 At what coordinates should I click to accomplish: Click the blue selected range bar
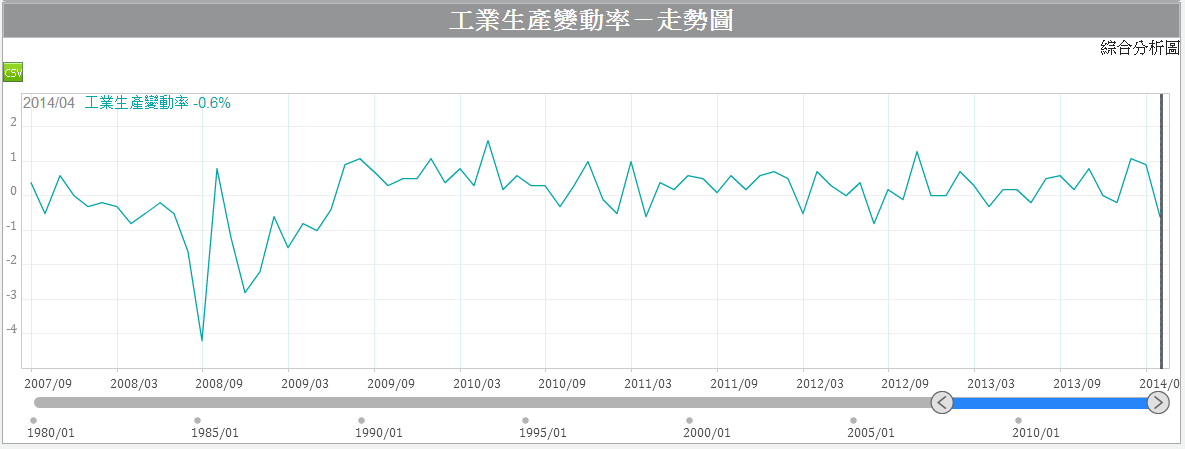click(x=1050, y=403)
